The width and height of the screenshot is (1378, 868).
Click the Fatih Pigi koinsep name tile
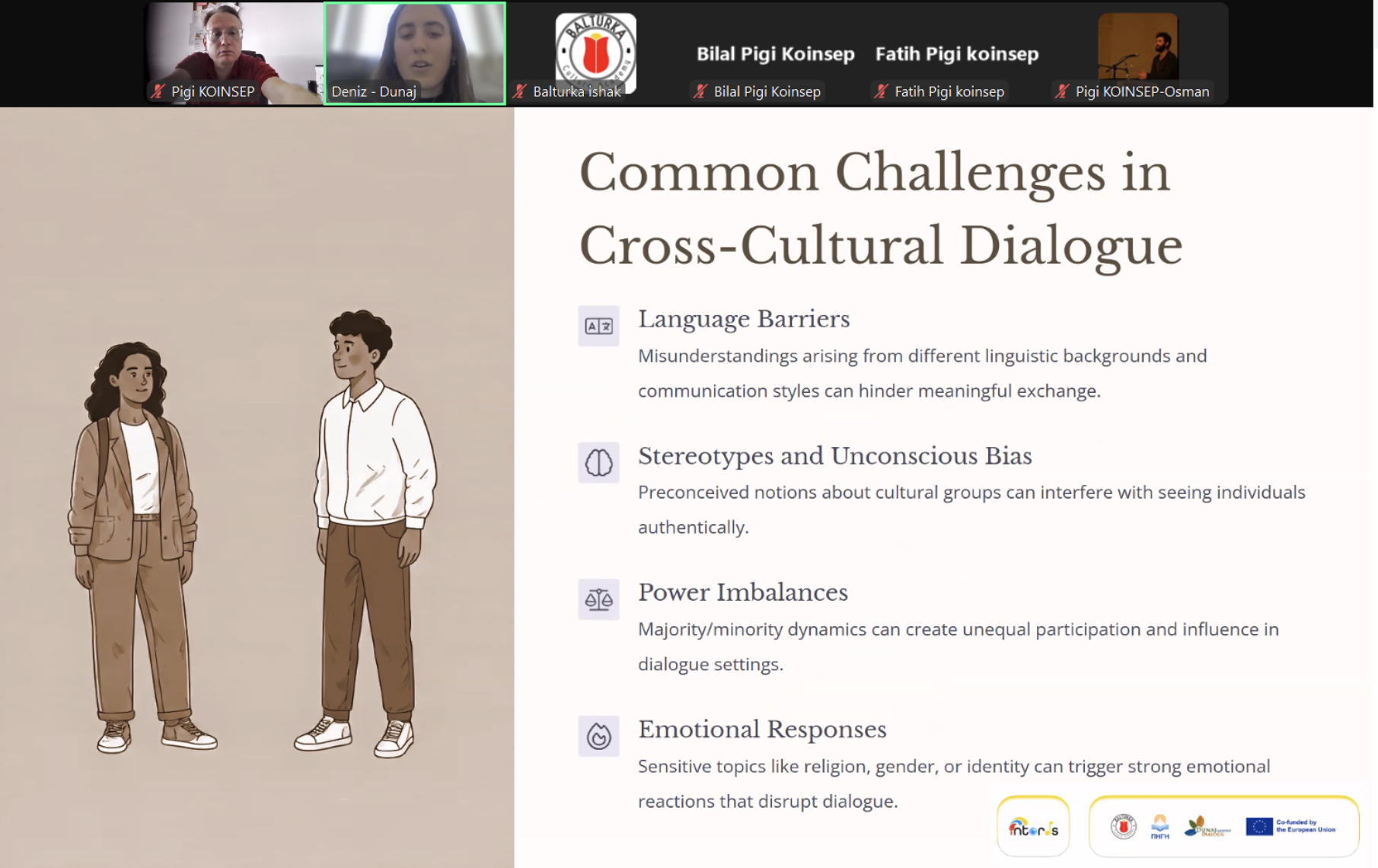956,53
